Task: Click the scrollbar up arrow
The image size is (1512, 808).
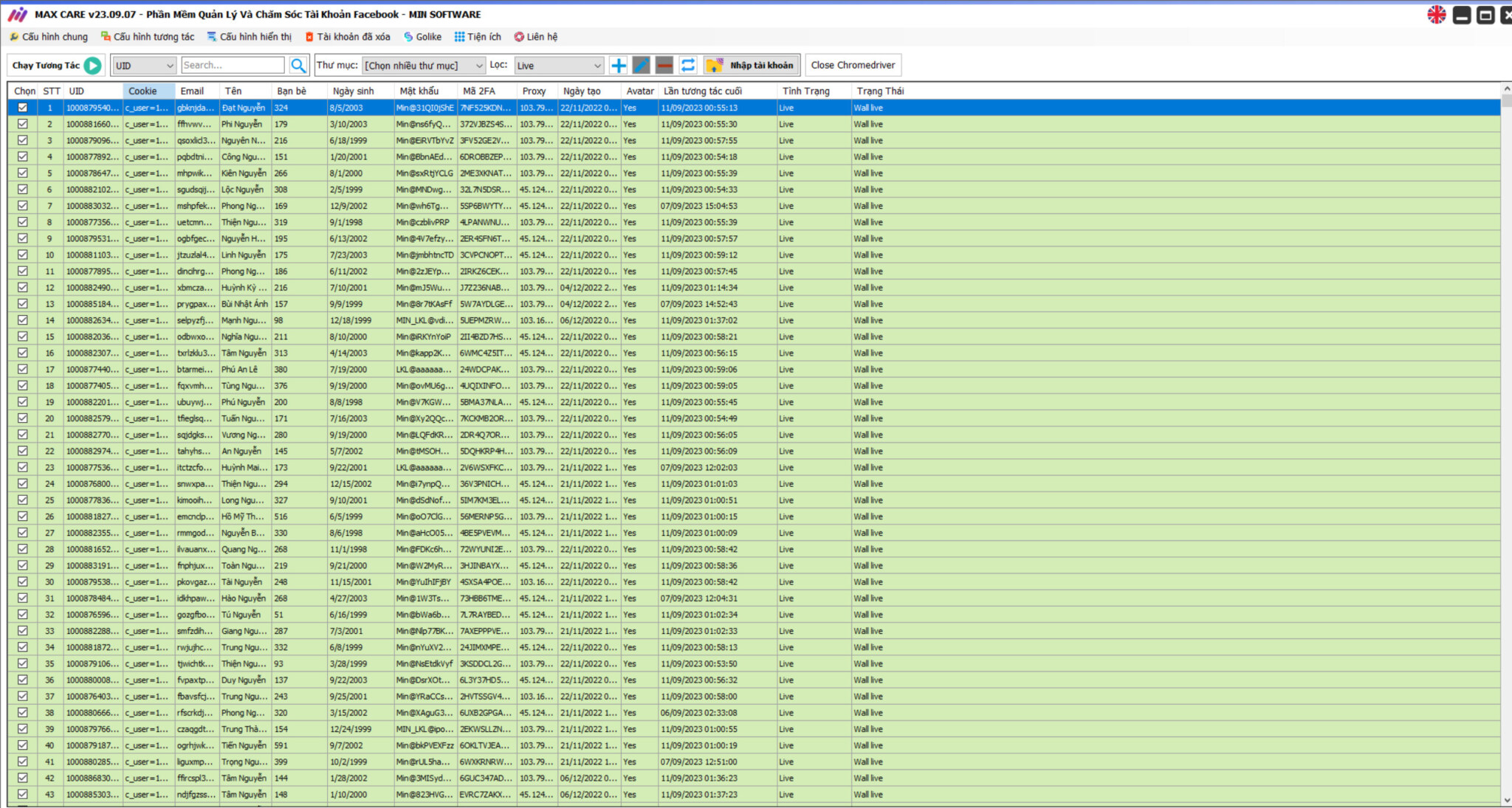Action: pos(1506,89)
